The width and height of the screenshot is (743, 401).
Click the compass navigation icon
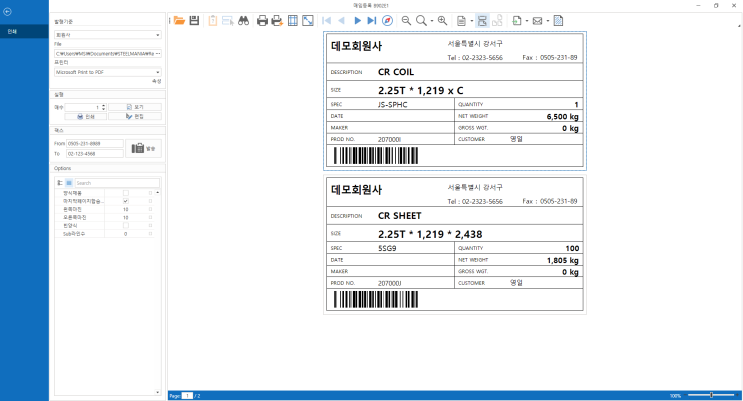(x=388, y=20)
